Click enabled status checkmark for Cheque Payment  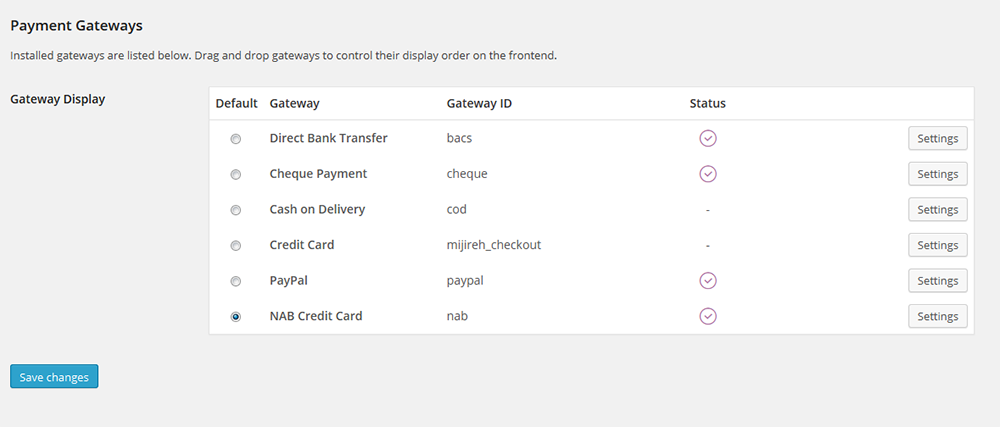click(x=708, y=174)
